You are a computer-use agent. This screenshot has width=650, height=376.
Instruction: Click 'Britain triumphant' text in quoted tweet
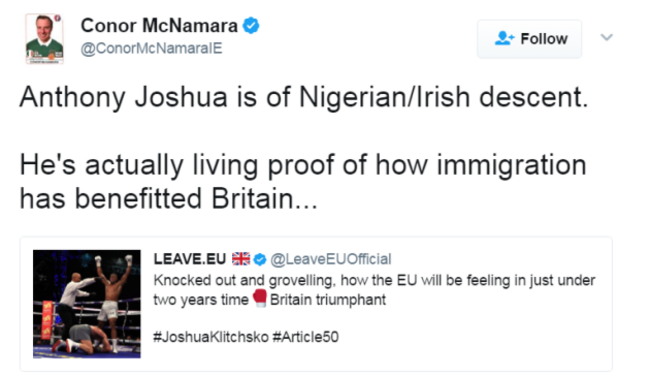coord(328,299)
